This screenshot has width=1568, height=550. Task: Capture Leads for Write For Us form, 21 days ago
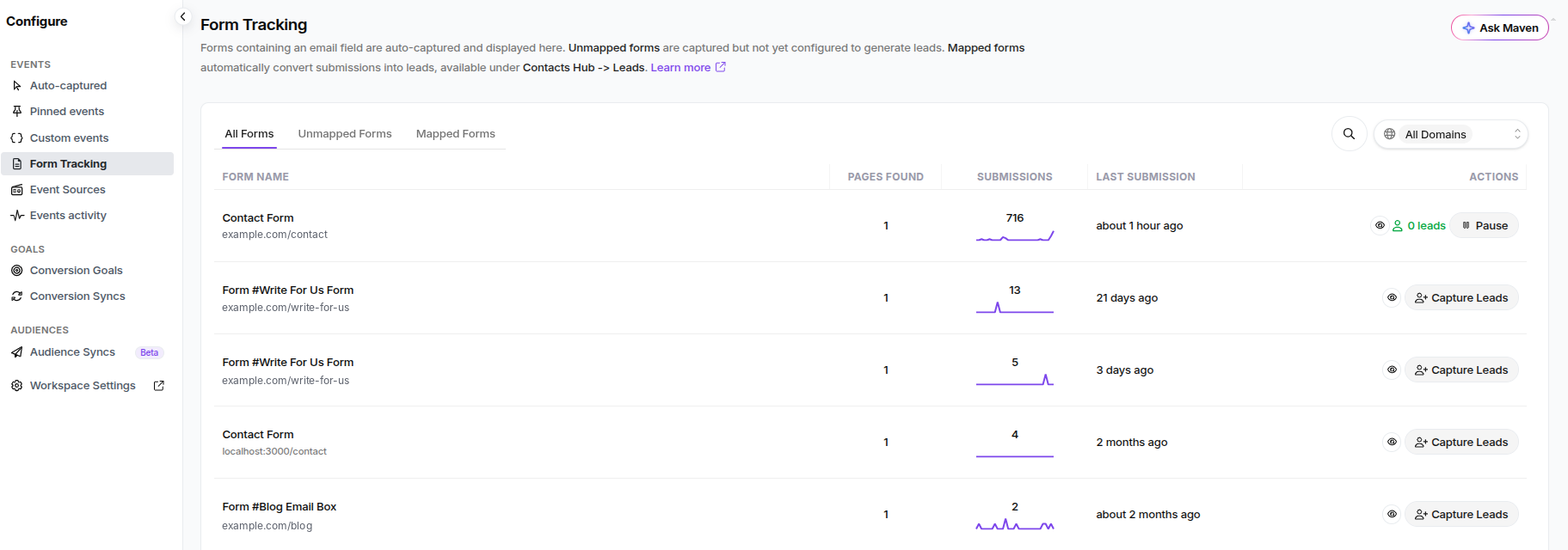(1461, 298)
